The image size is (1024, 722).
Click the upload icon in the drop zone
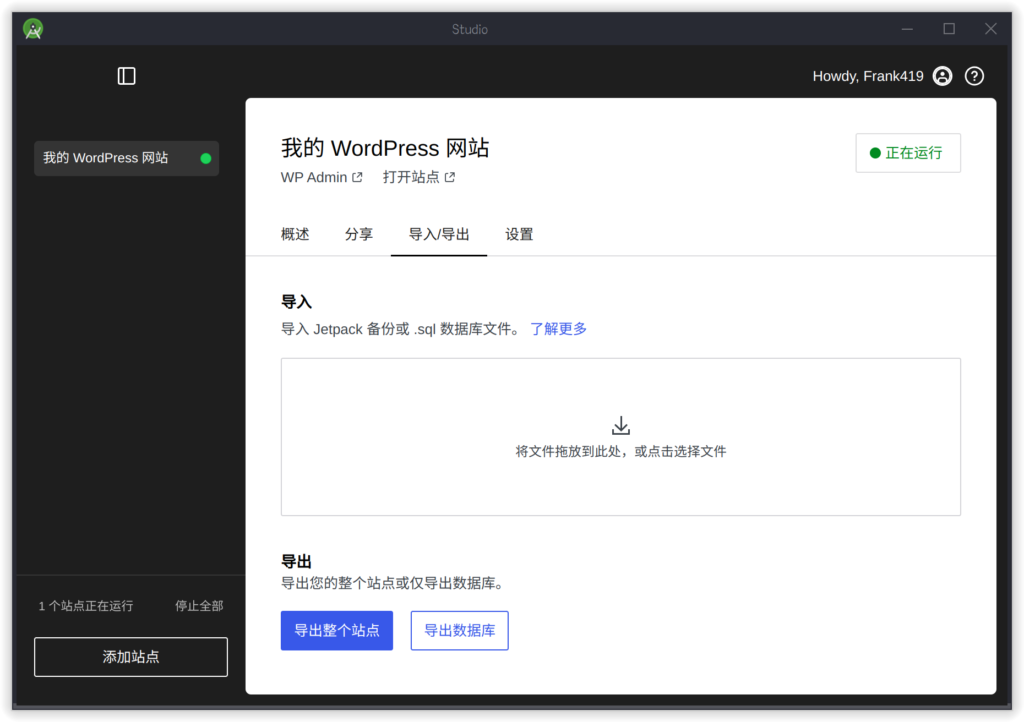[x=620, y=424]
